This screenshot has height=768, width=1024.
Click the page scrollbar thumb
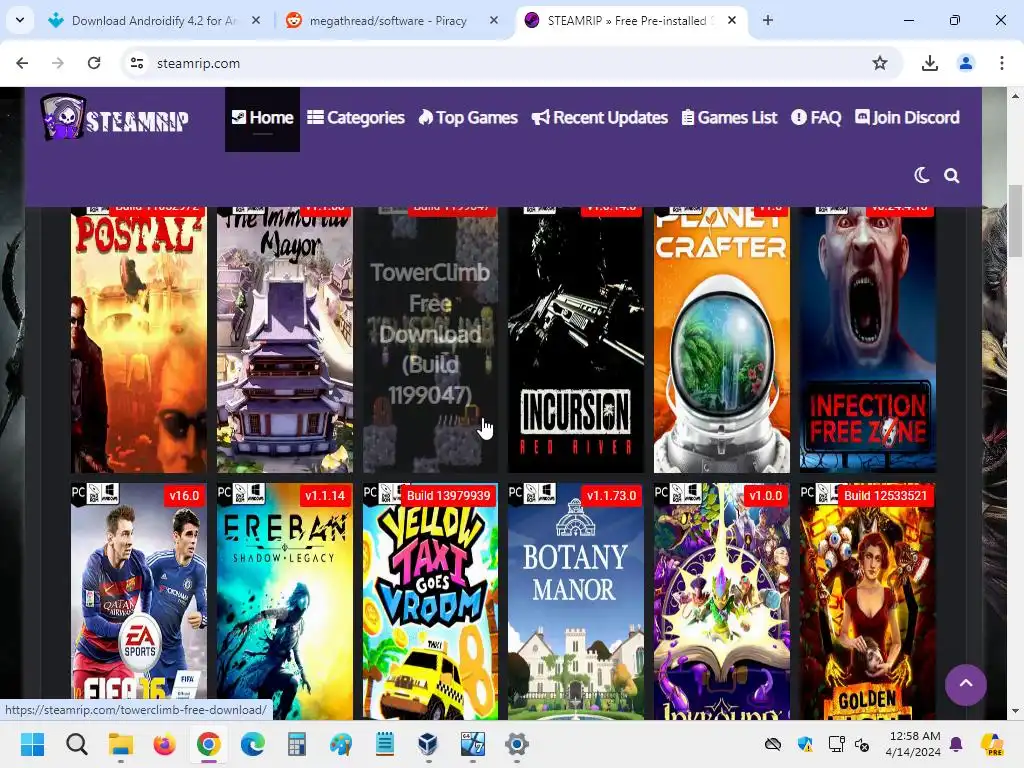click(1015, 221)
